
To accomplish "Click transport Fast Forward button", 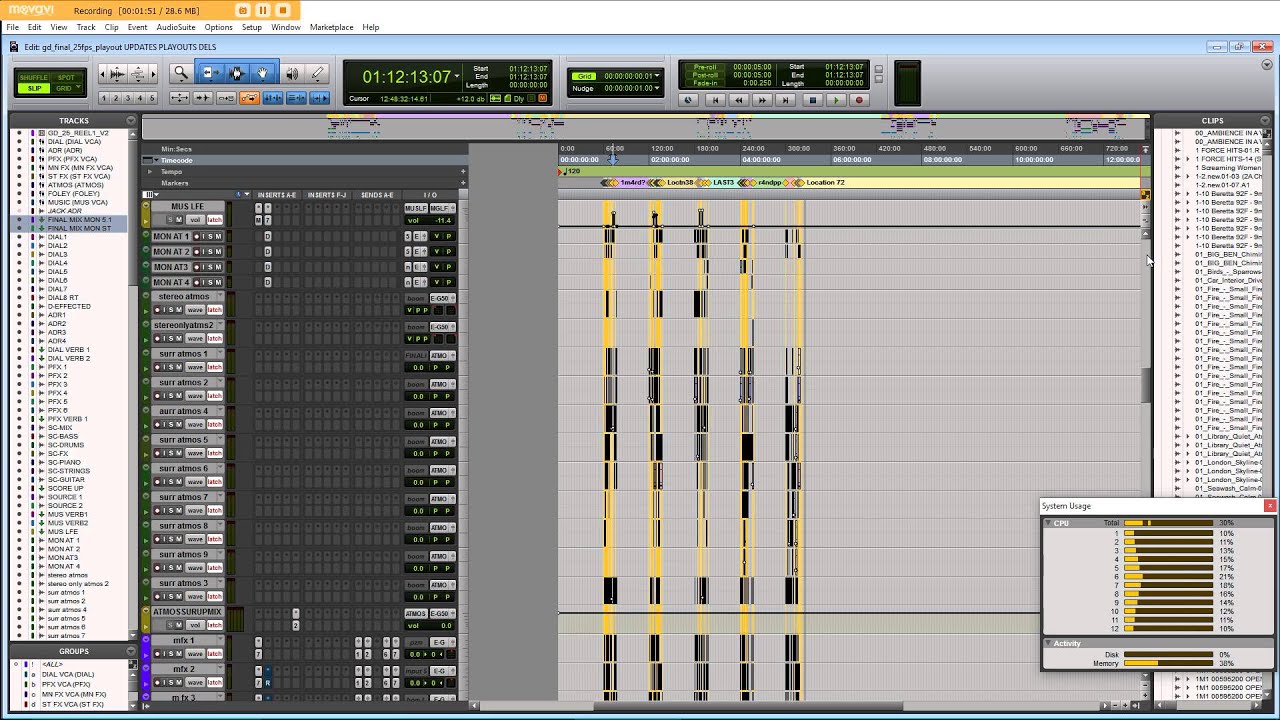I will click(763, 100).
